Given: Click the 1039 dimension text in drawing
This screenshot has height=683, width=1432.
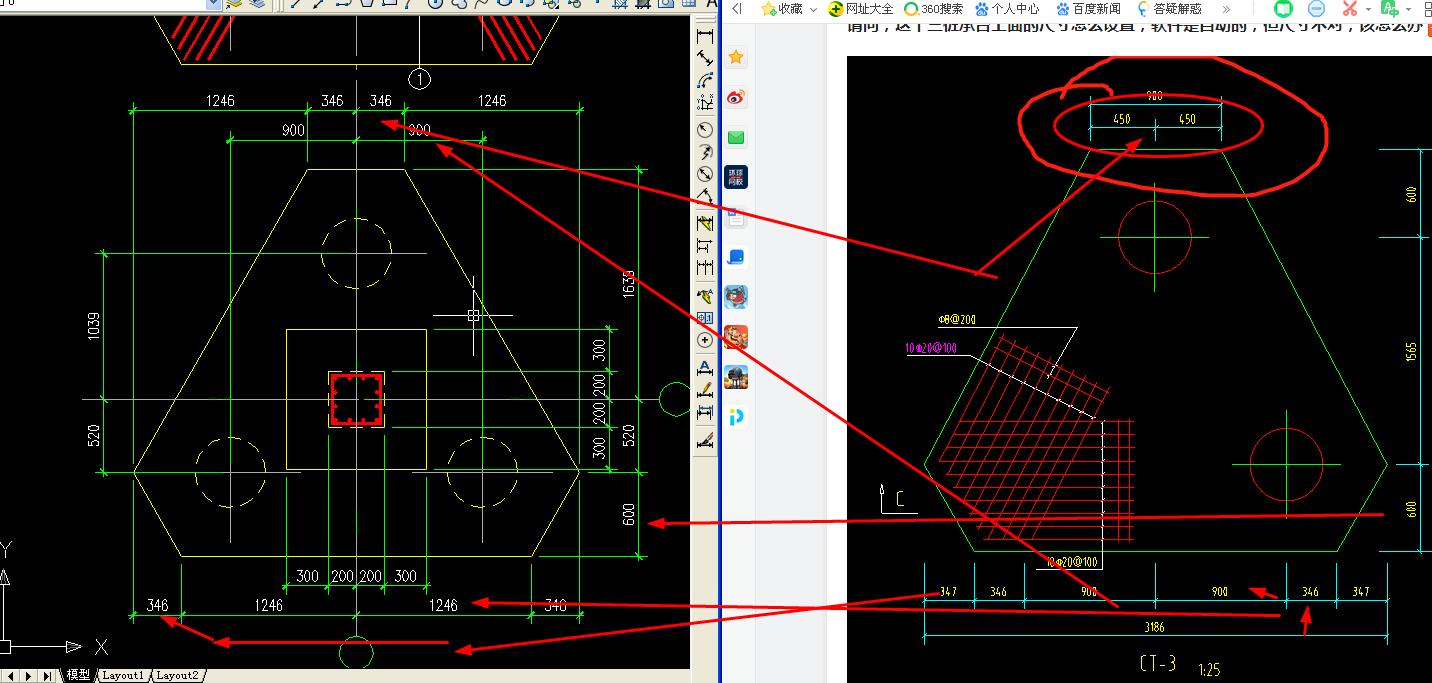Looking at the screenshot, I should 94,328.
